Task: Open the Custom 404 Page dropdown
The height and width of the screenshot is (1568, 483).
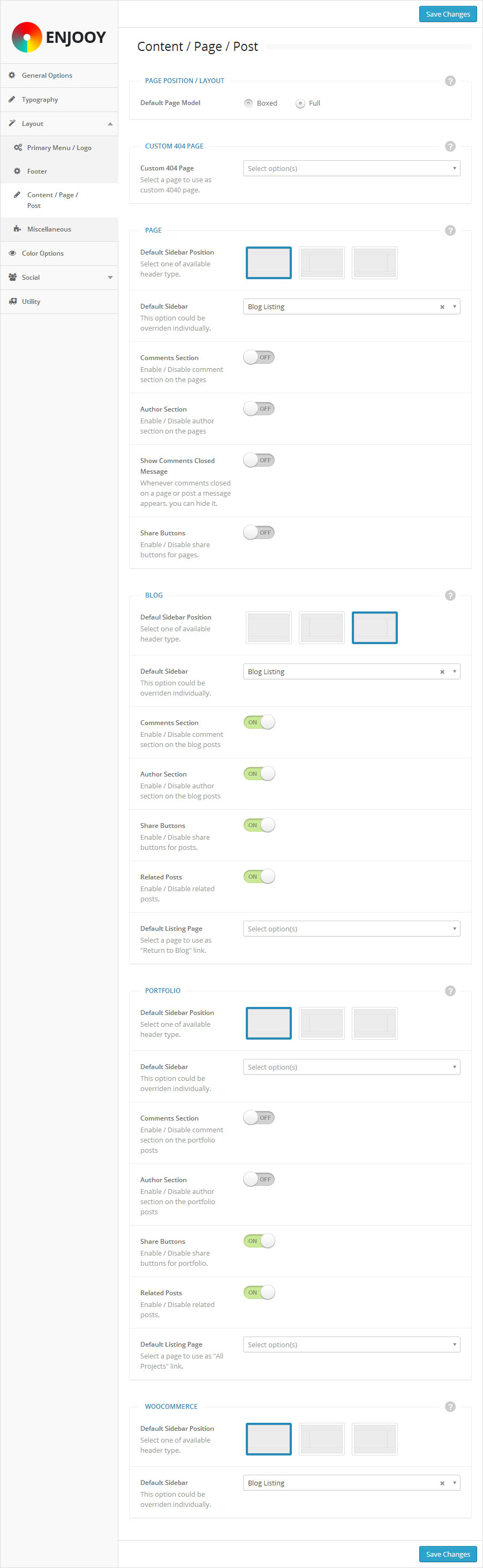Action: pos(351,169)
